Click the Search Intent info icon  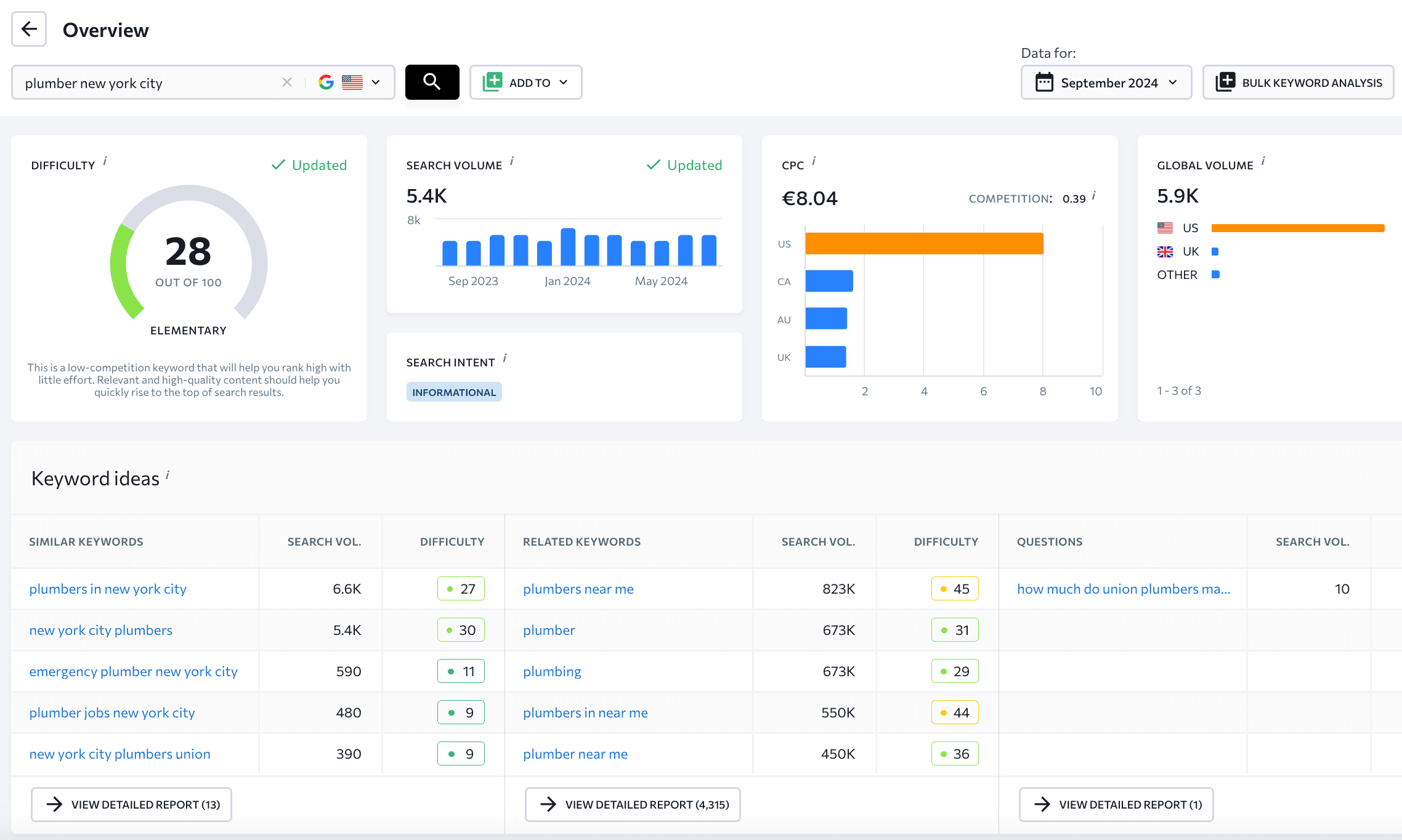pyautogui.click(x=505, y=358)
